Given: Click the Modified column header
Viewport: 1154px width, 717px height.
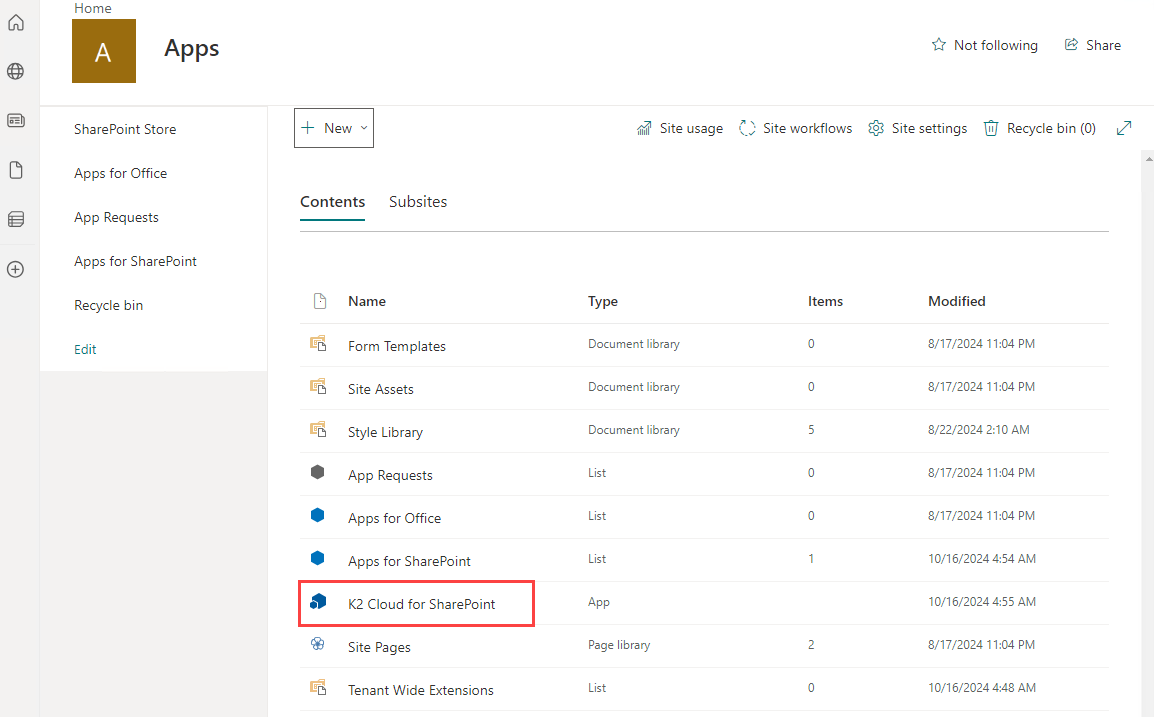Looking at the screenshot, I should coord(957,301).
